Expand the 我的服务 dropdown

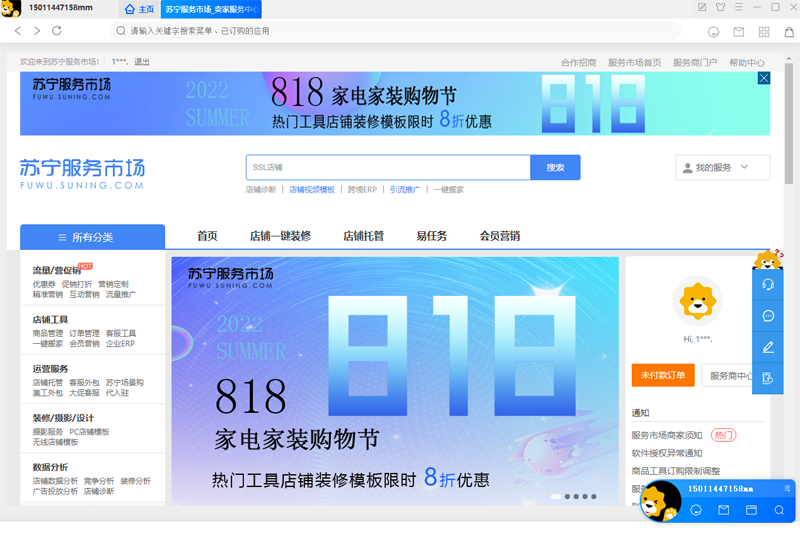tap(722, 167)
